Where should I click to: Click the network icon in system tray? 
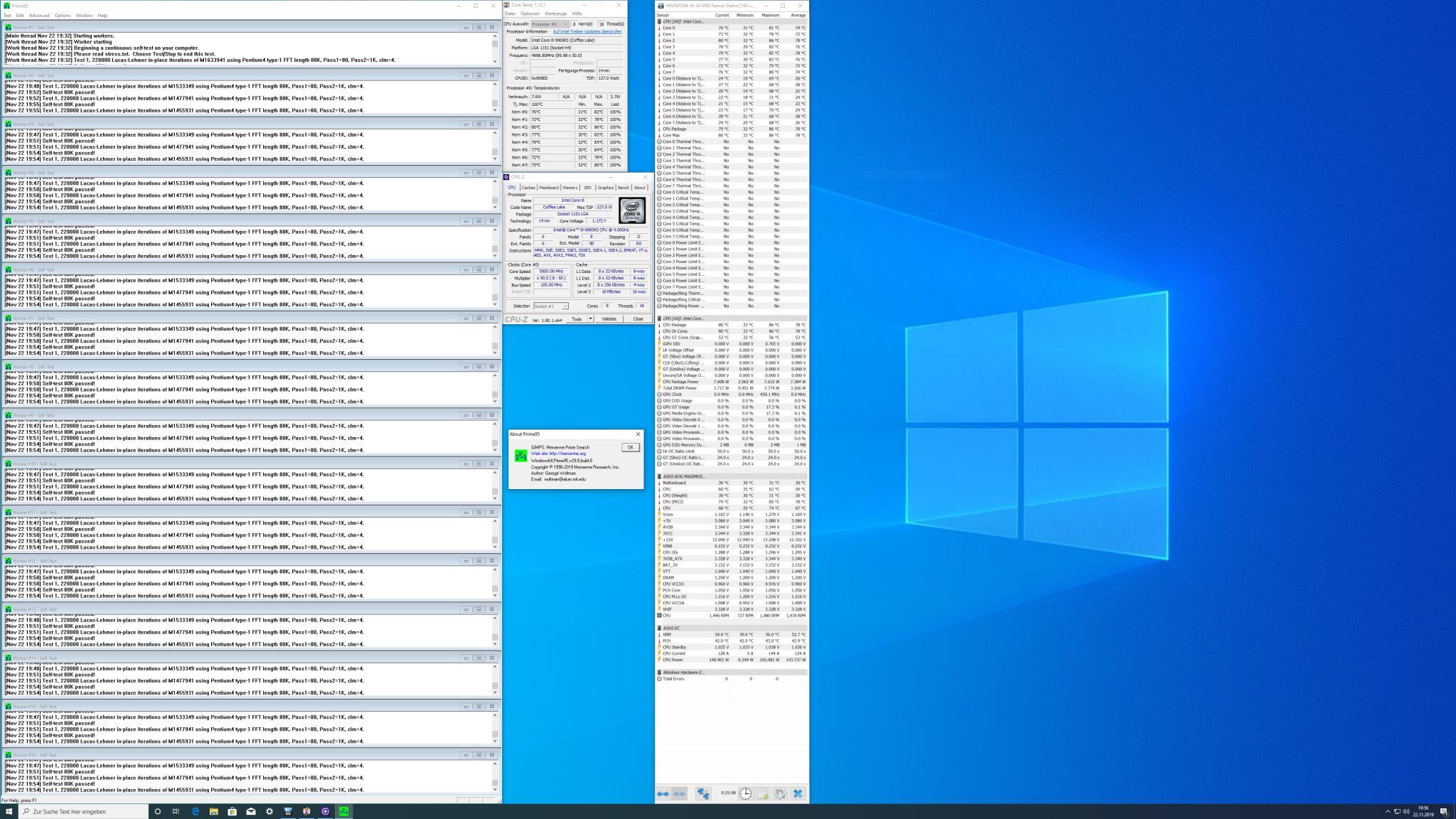click(1397, 811)
